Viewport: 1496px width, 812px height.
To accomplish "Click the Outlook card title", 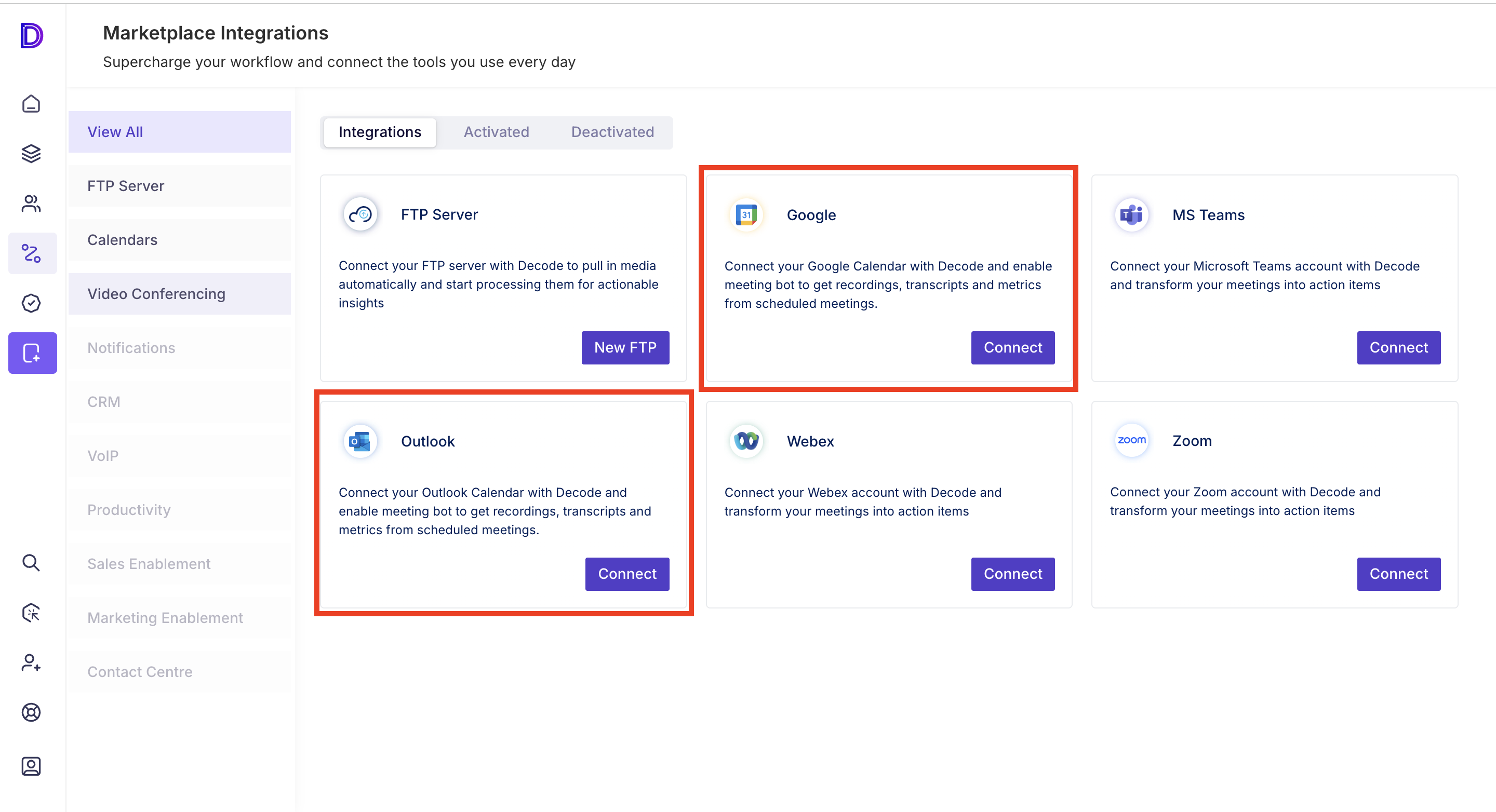I will click(x=428, y=442).
